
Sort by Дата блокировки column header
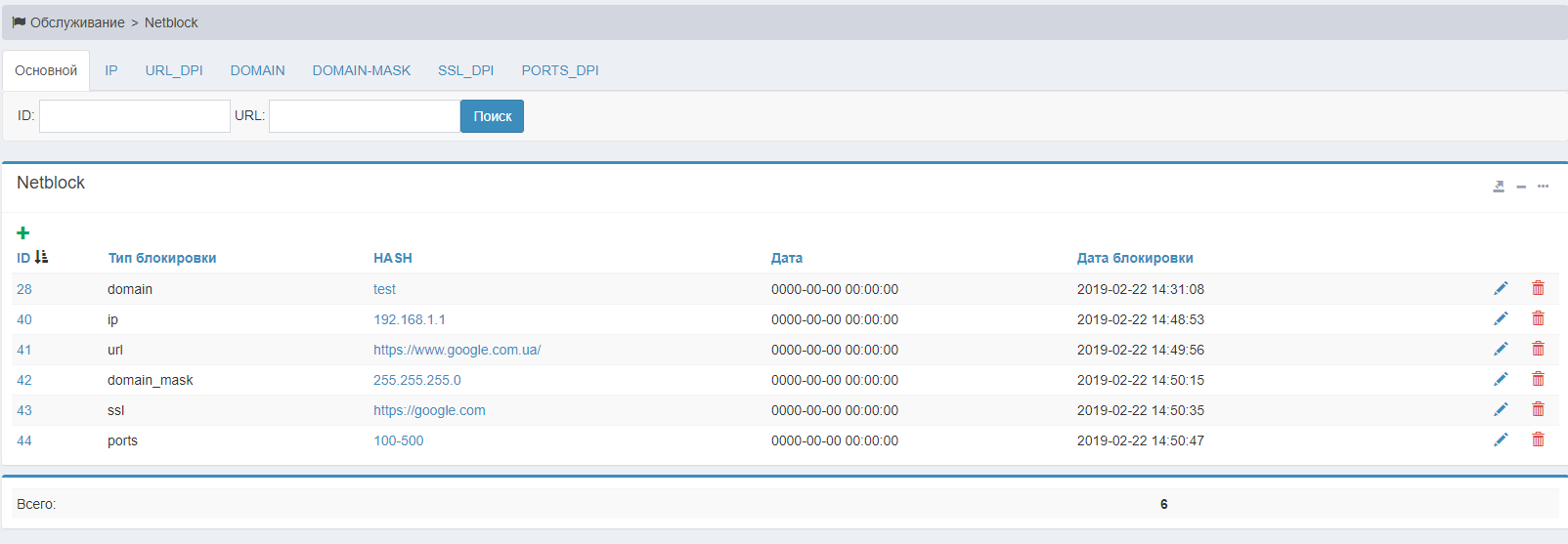(1134, 258)
